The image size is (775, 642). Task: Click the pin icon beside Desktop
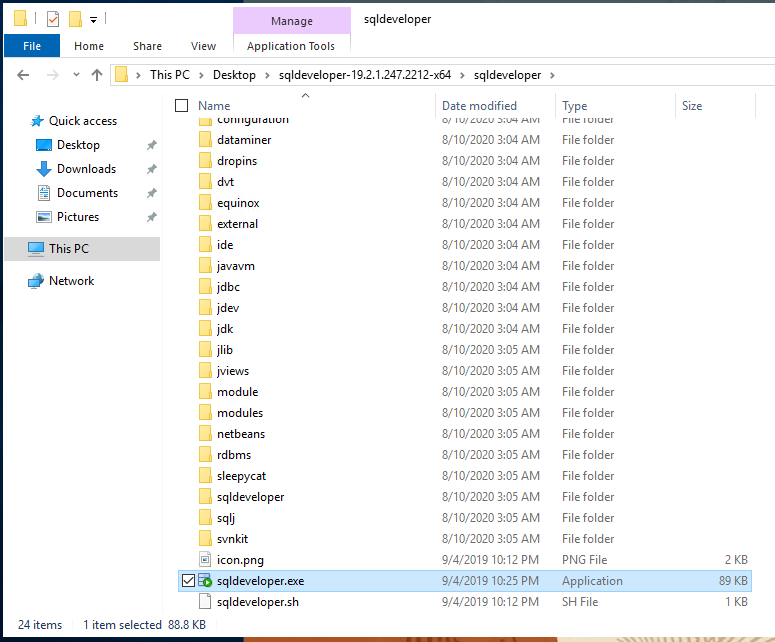[x=152, y=145]
